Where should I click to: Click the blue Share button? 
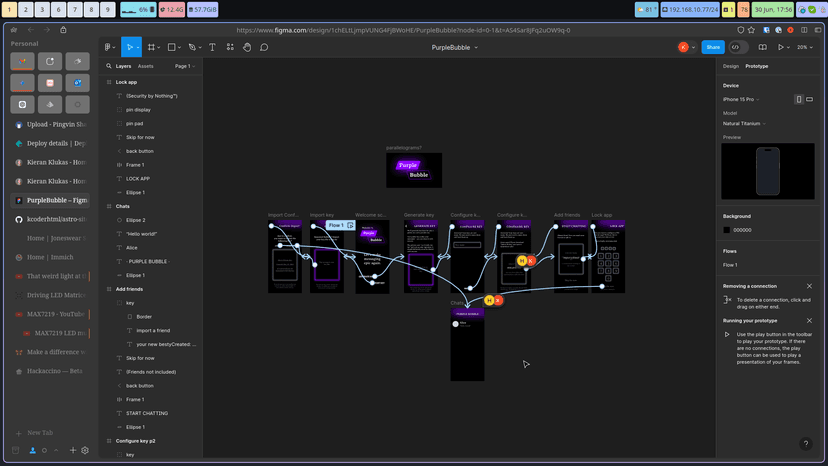(712, 47)
